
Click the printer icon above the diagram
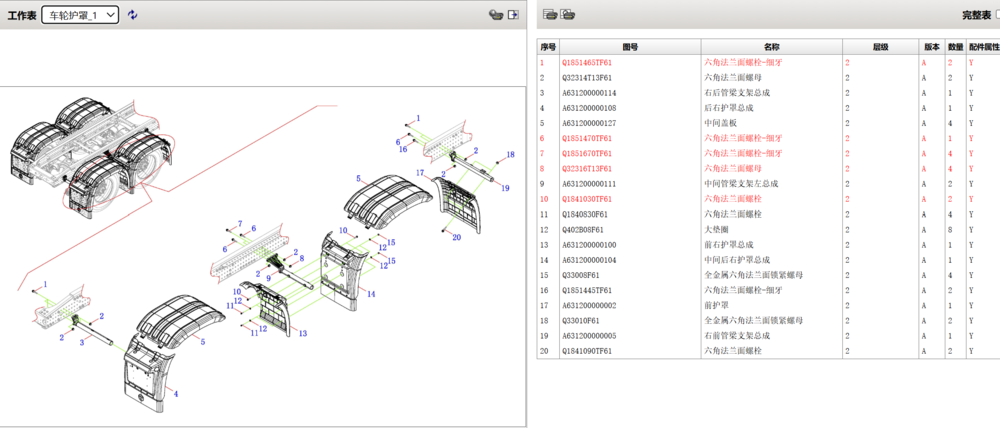[494, 15]
